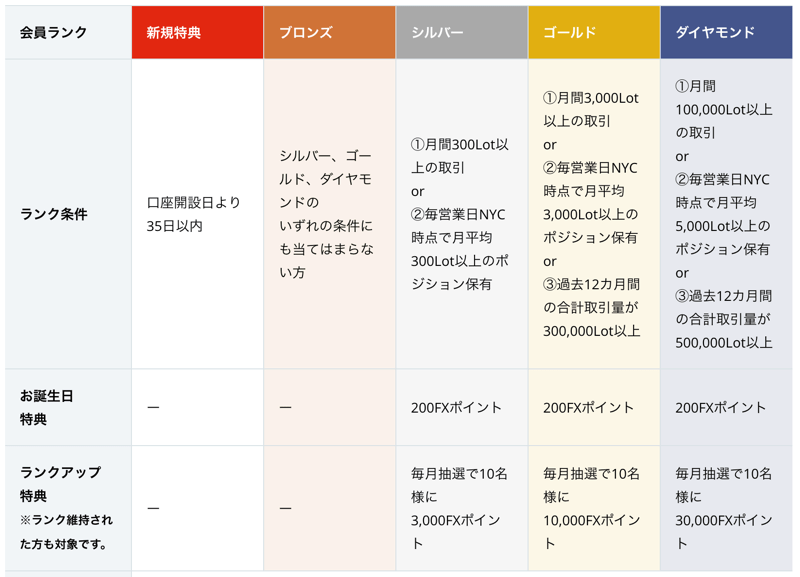800x577 pixels.
Task: Click silver condition ②毎営業日NYC時点 300Lot以上
Action: [x=460, y=249]
